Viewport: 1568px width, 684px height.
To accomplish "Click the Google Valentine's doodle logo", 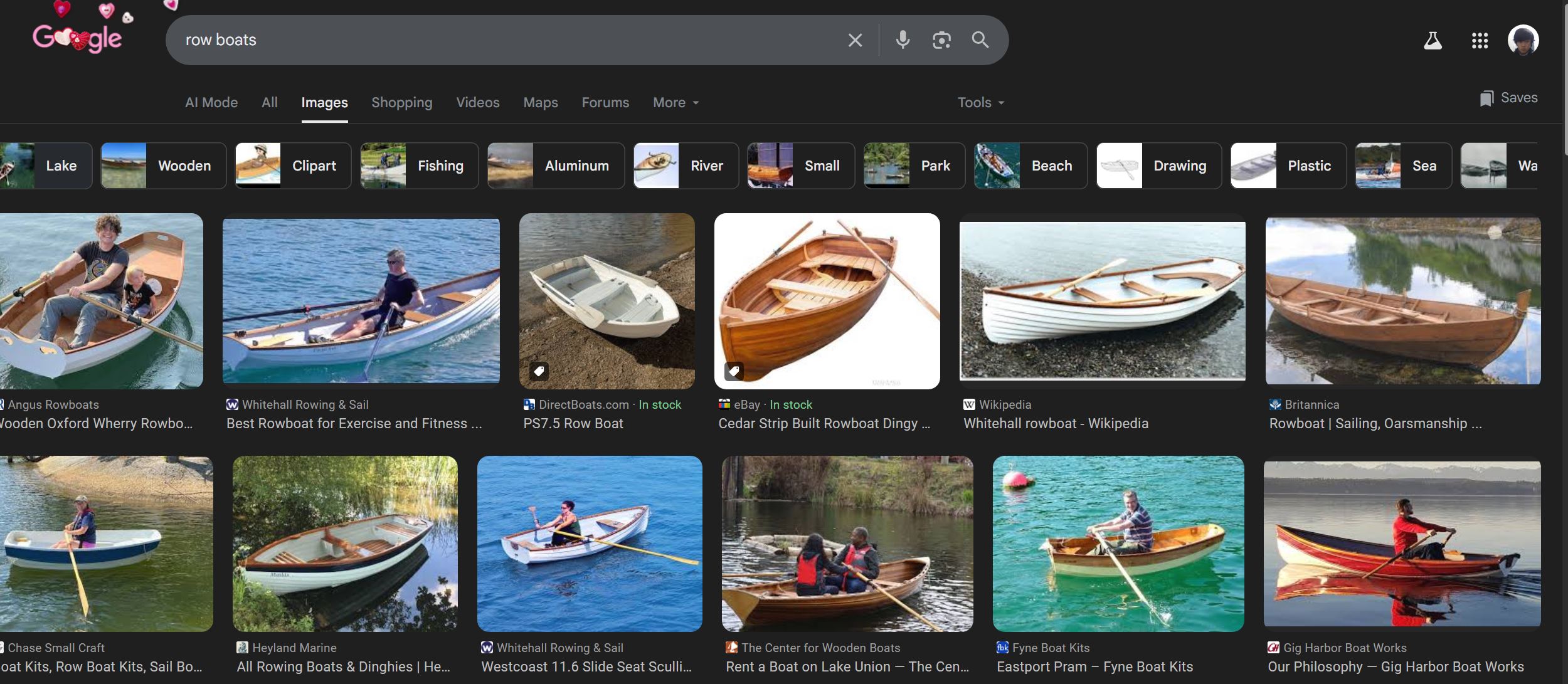I will coord(78,36).
